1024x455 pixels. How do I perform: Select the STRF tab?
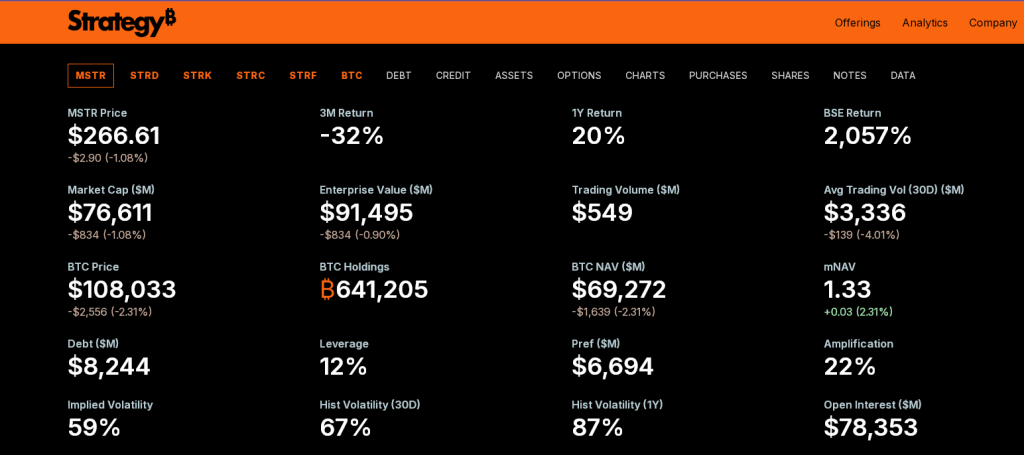303,76
